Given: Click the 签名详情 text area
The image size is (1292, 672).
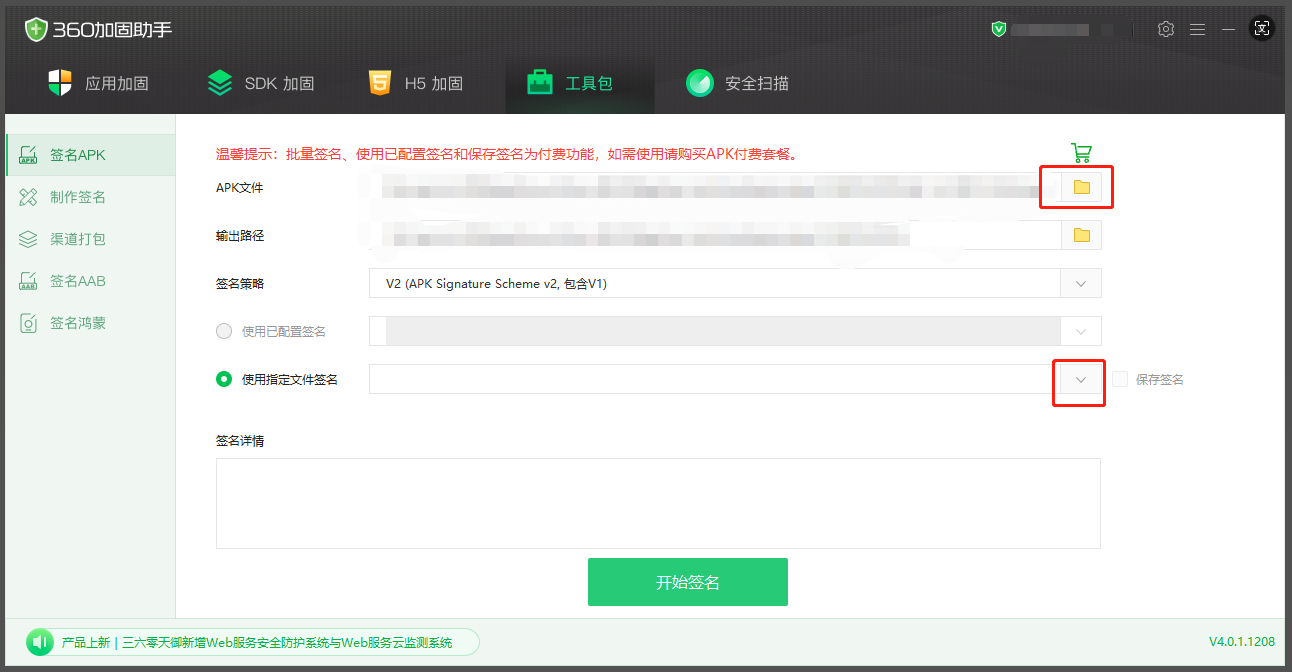Looking at the screenshot, I should pos(658,503).
